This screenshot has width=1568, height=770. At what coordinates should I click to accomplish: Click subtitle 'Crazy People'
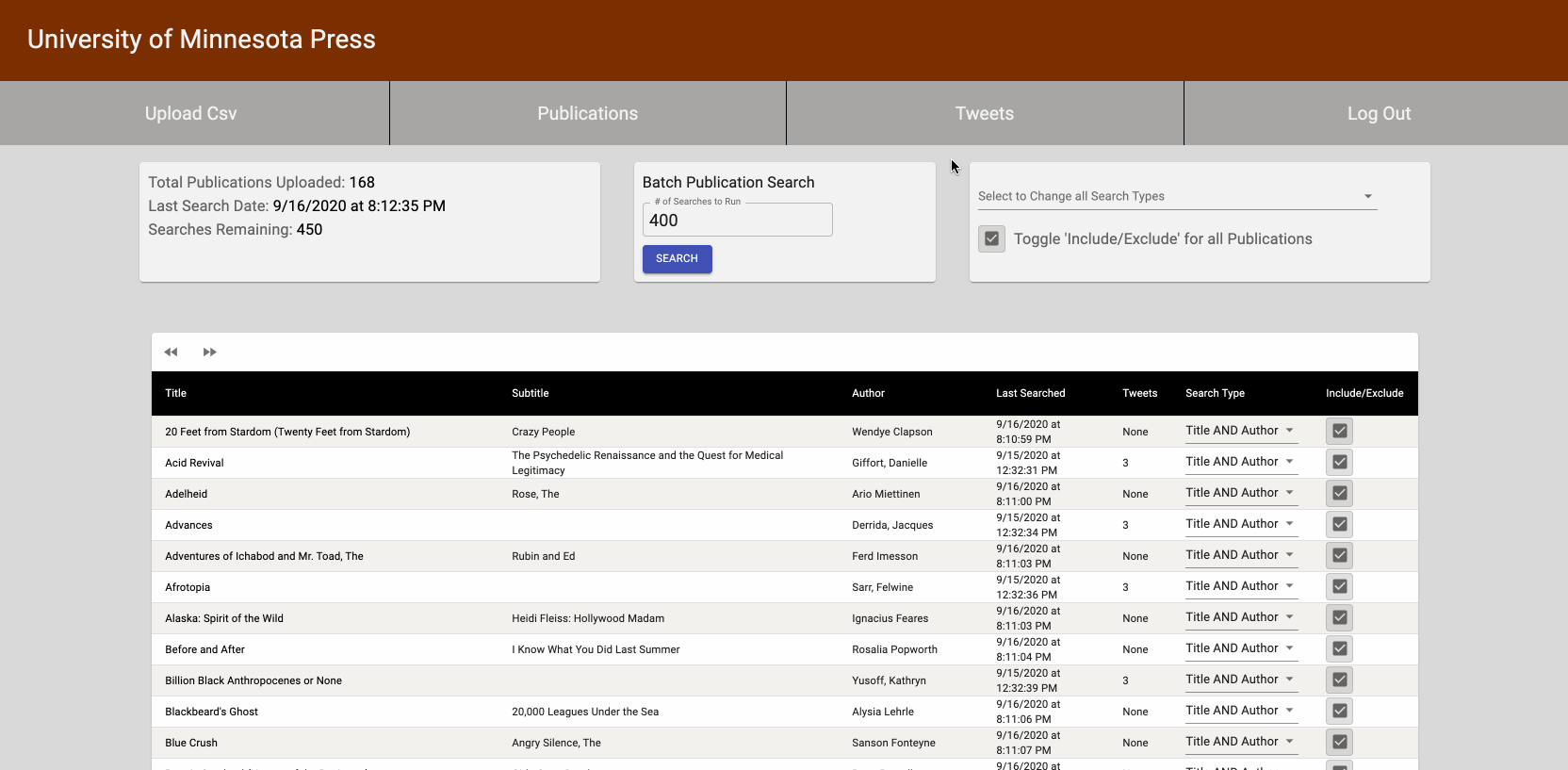pos(543,432)
